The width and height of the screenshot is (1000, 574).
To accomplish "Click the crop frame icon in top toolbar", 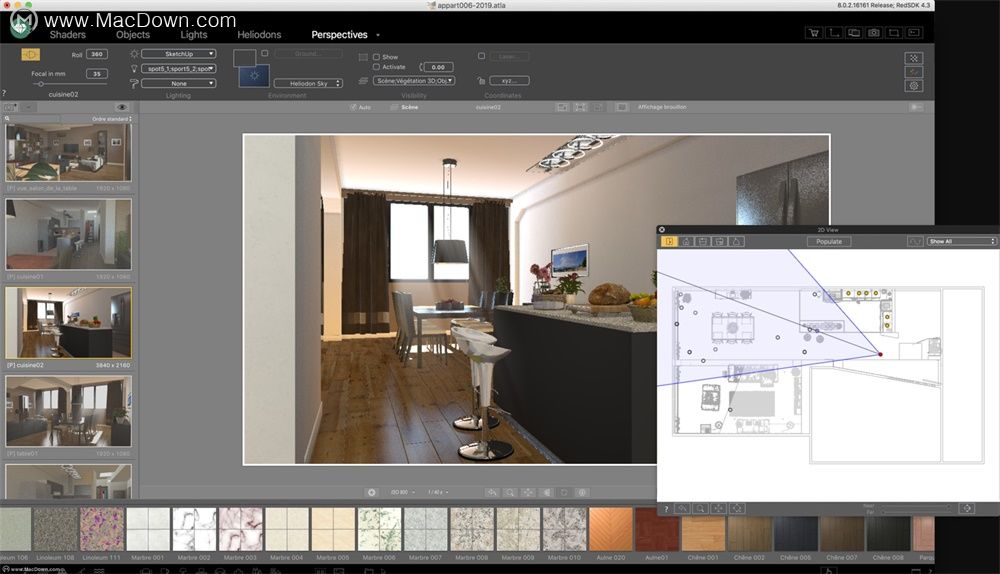I will (x=894, y=33).
